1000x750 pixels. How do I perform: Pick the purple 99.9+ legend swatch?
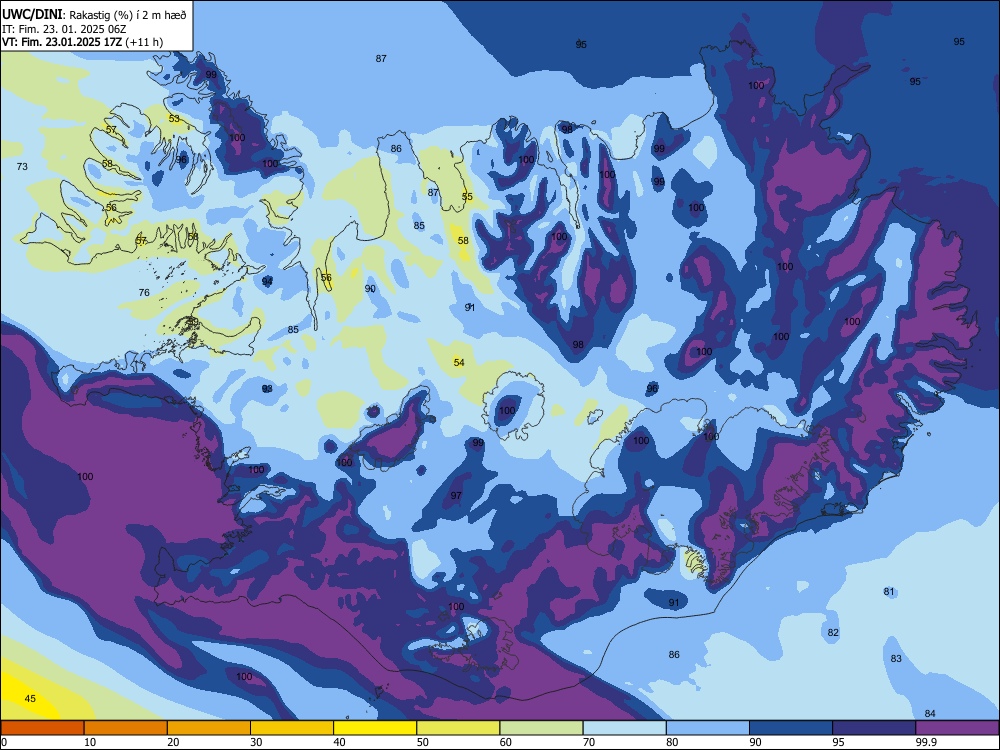(x=957, y=728)
